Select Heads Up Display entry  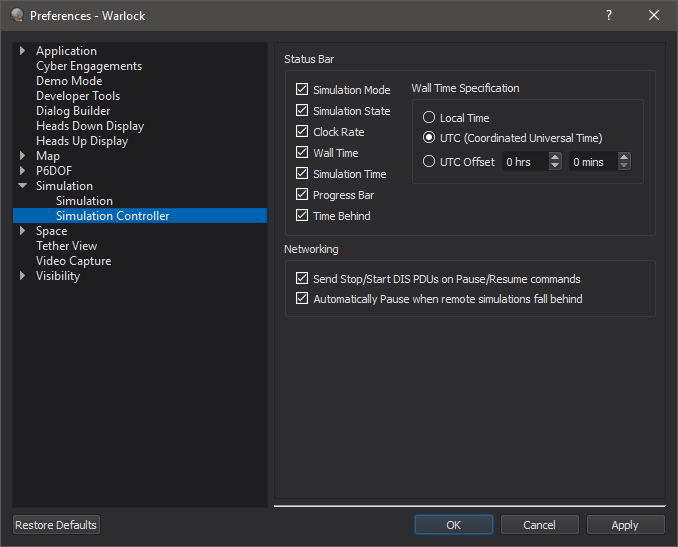(x=82, y=141)
